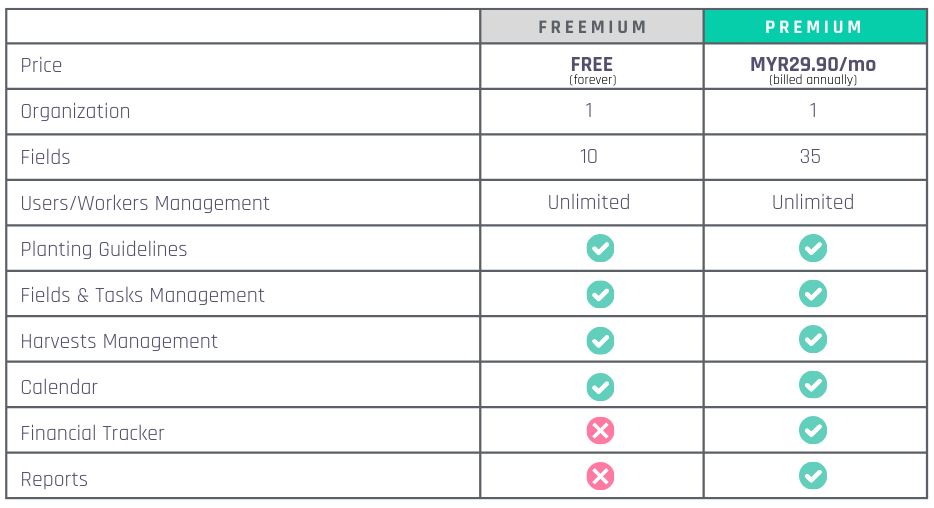Click the Freemium Reports cross icon
The image size is (934, 508).
coord(600,476)
